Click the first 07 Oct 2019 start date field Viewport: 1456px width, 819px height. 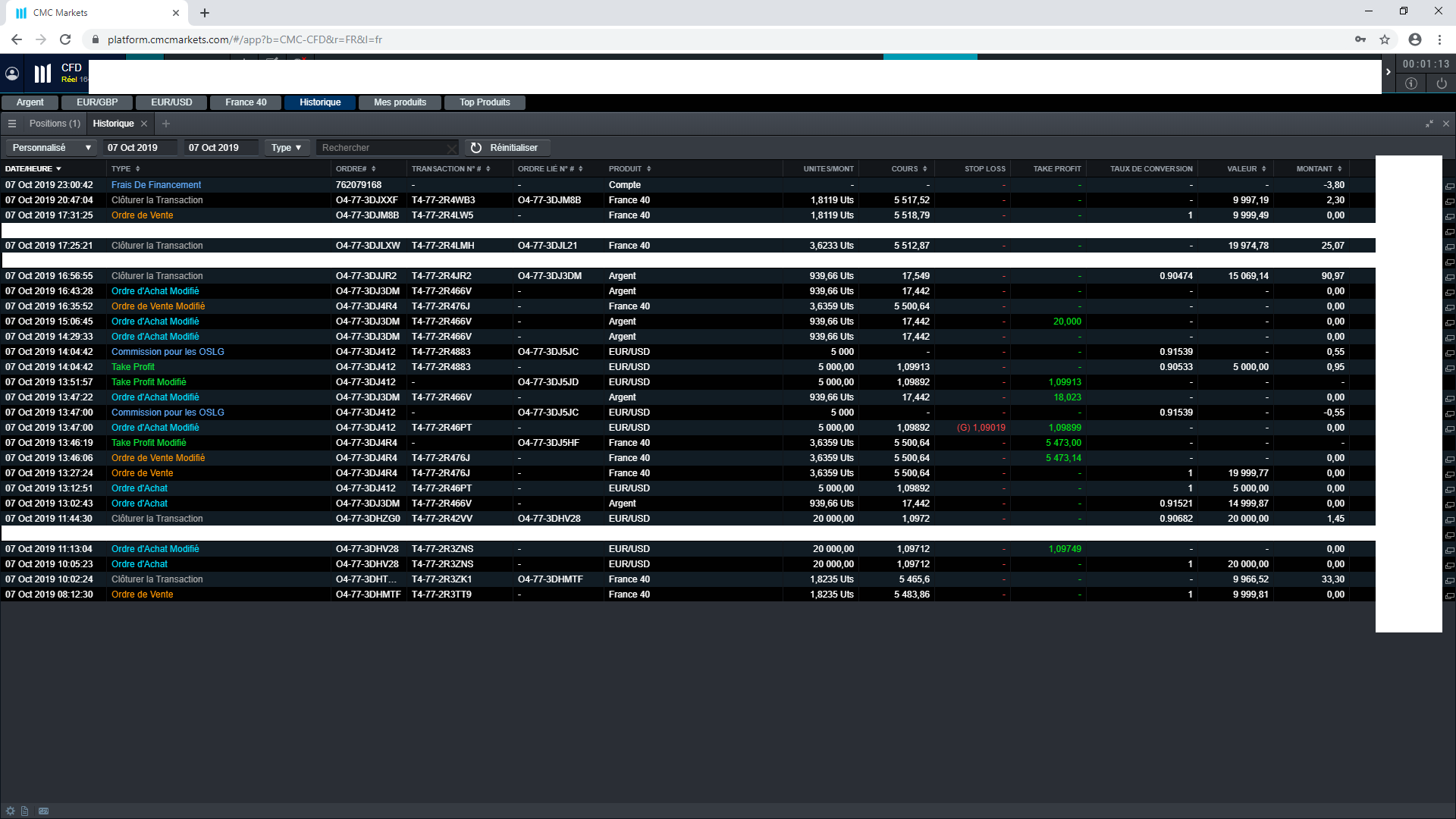point(141,148)
